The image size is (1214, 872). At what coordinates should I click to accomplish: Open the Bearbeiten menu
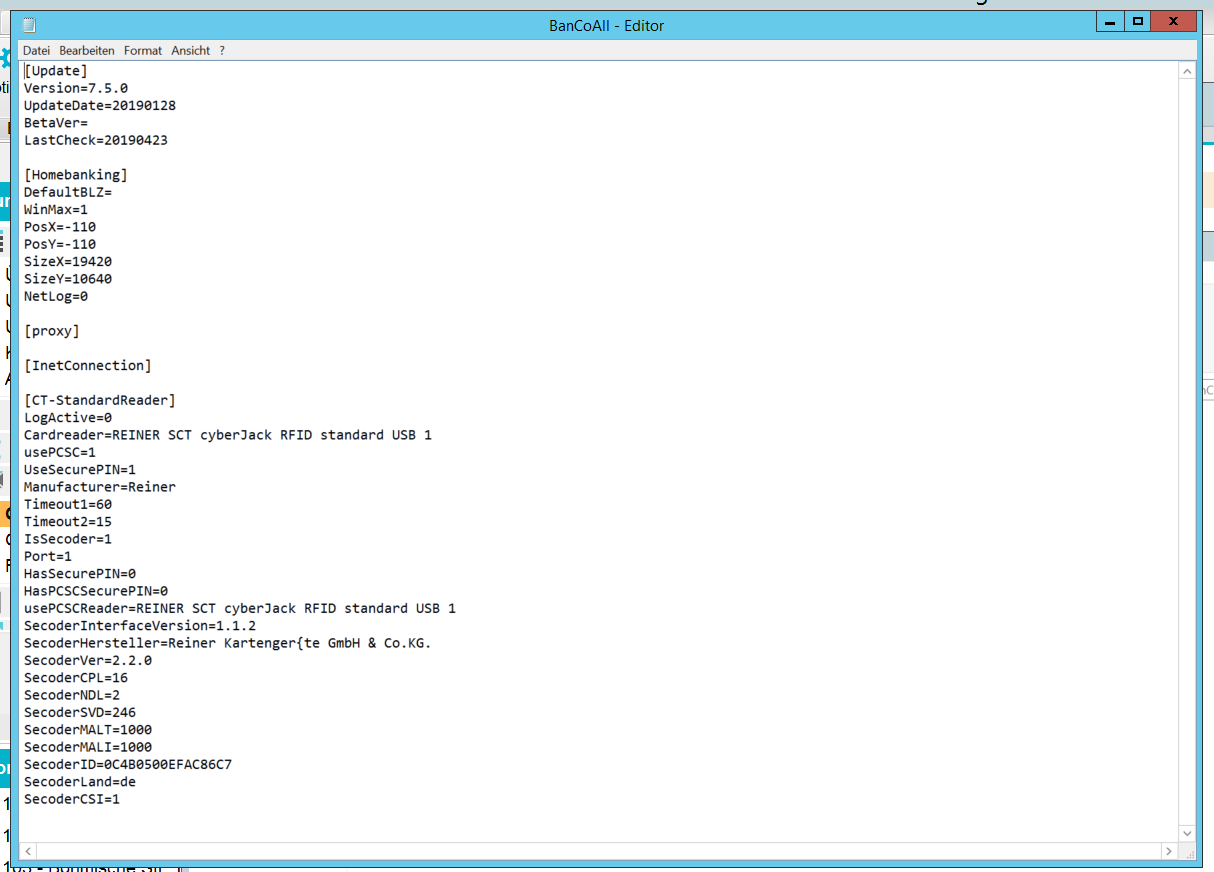87,50
